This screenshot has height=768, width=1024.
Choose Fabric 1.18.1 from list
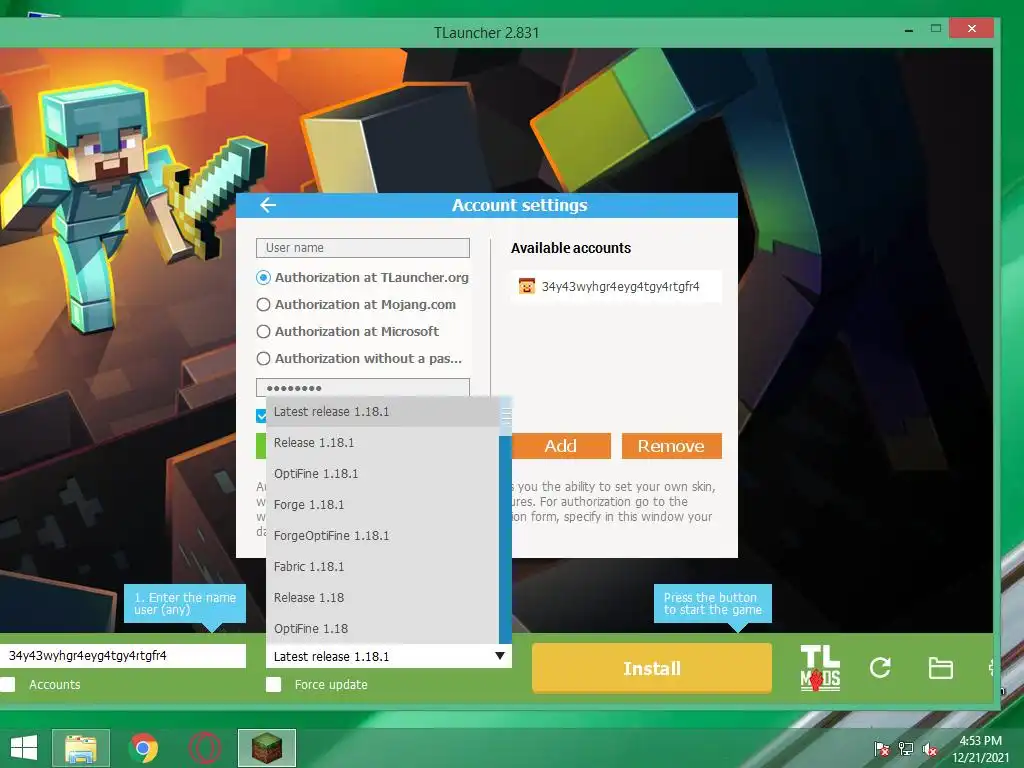point(383,567)
